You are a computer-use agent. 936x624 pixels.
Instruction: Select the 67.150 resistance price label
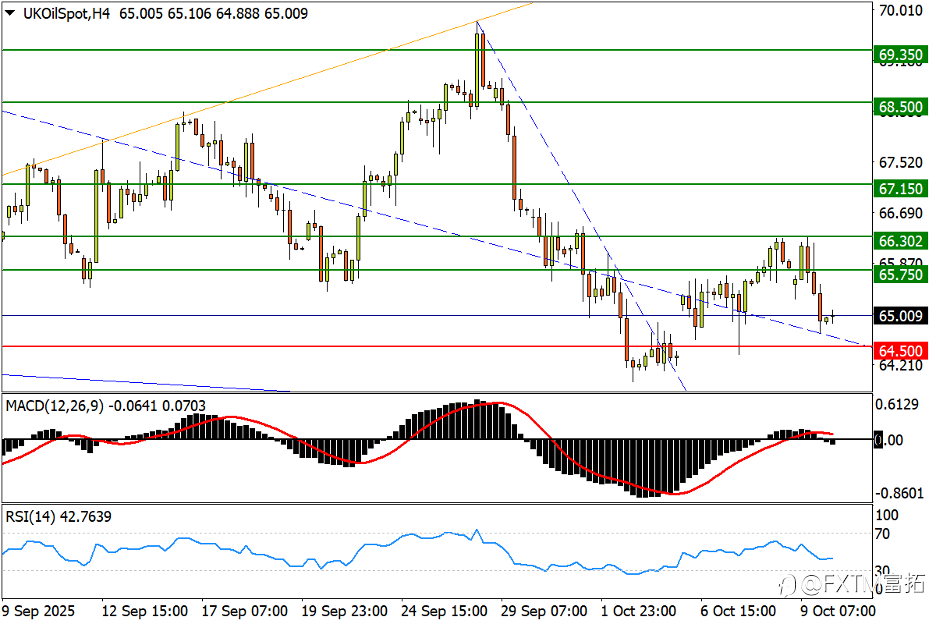tap(901, 189)
